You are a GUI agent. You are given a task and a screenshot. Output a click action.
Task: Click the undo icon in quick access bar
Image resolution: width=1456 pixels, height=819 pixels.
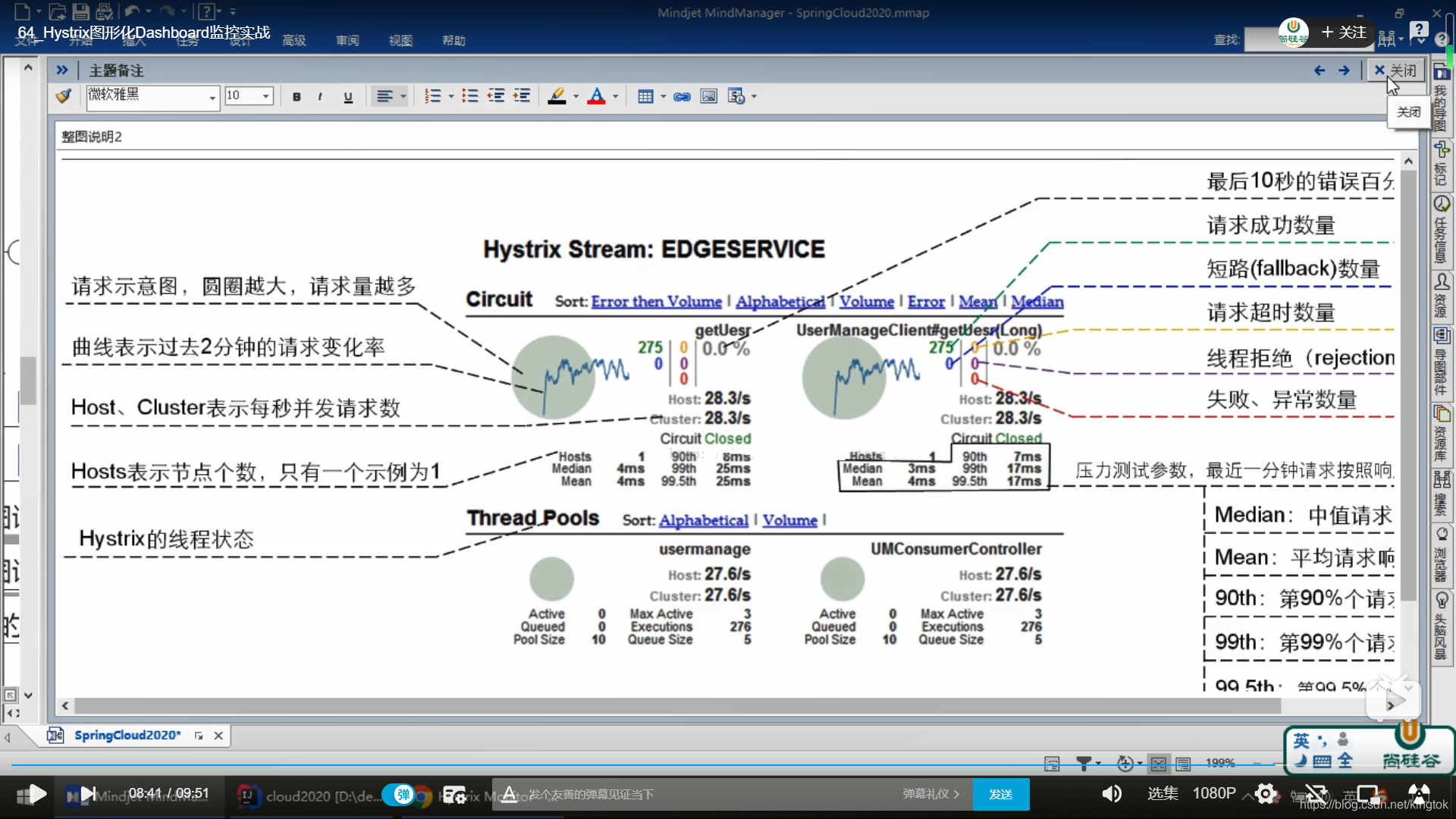click(x=132, y=12)
